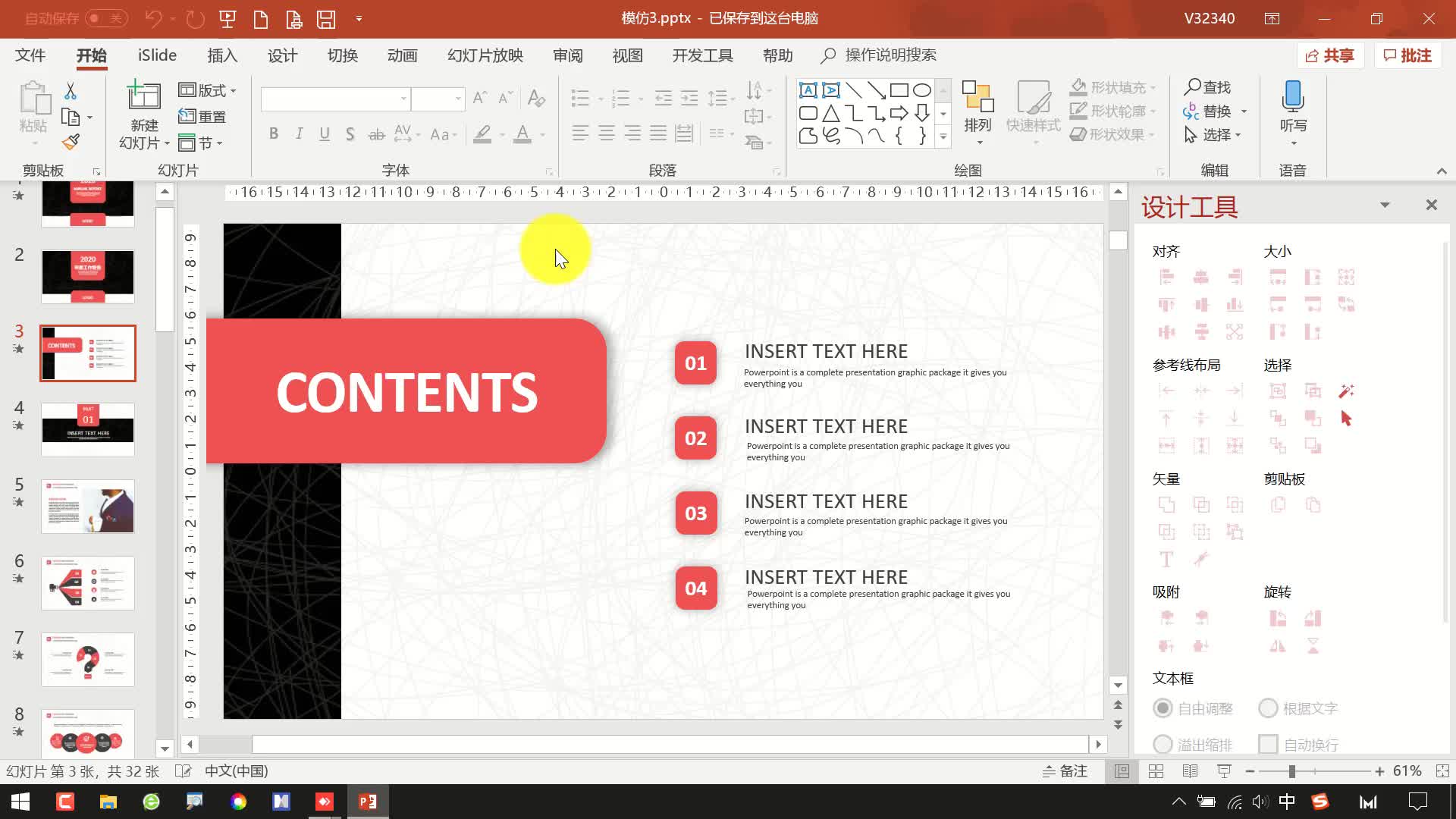This screenshot has width=1456, height=819.
Task: Click the Format Painter brush icon
Action: coord(71,142)
